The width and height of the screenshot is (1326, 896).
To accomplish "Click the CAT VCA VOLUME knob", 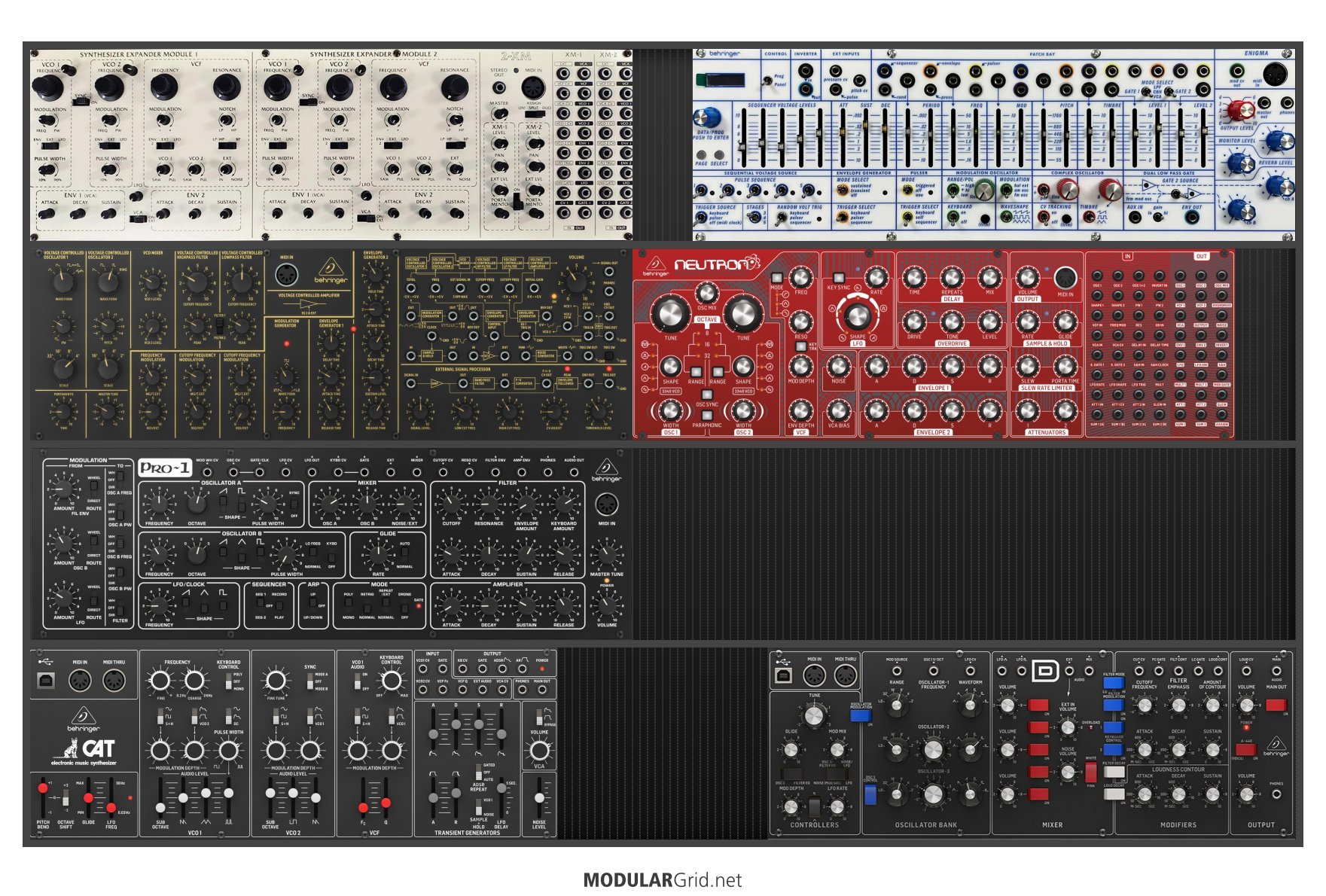I will tap(539, 750).
